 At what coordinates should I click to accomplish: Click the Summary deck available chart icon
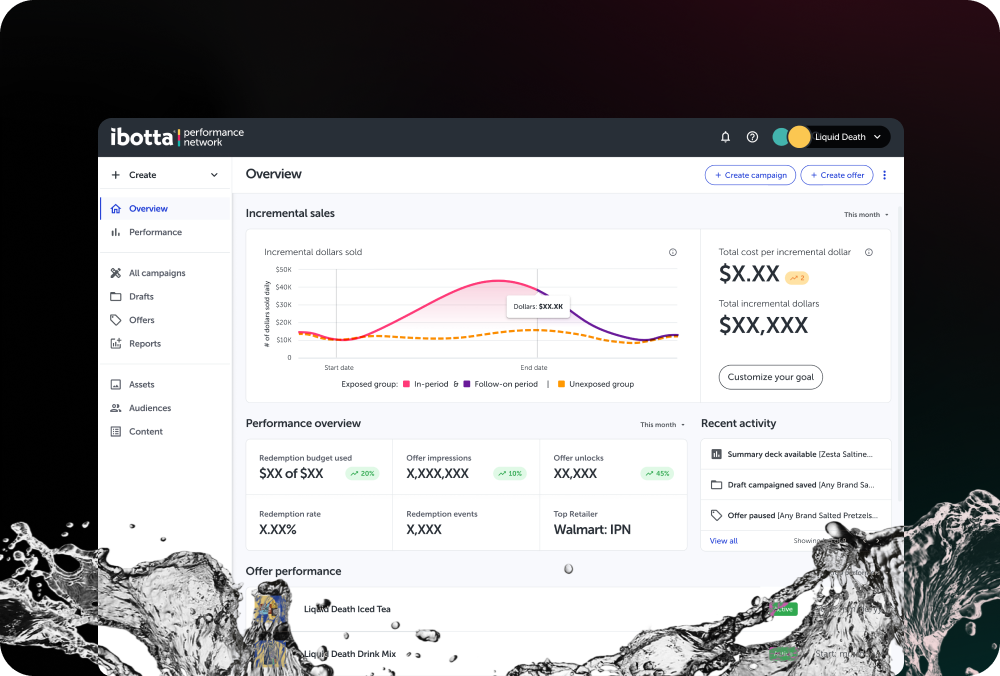click(x=716, y=454)
